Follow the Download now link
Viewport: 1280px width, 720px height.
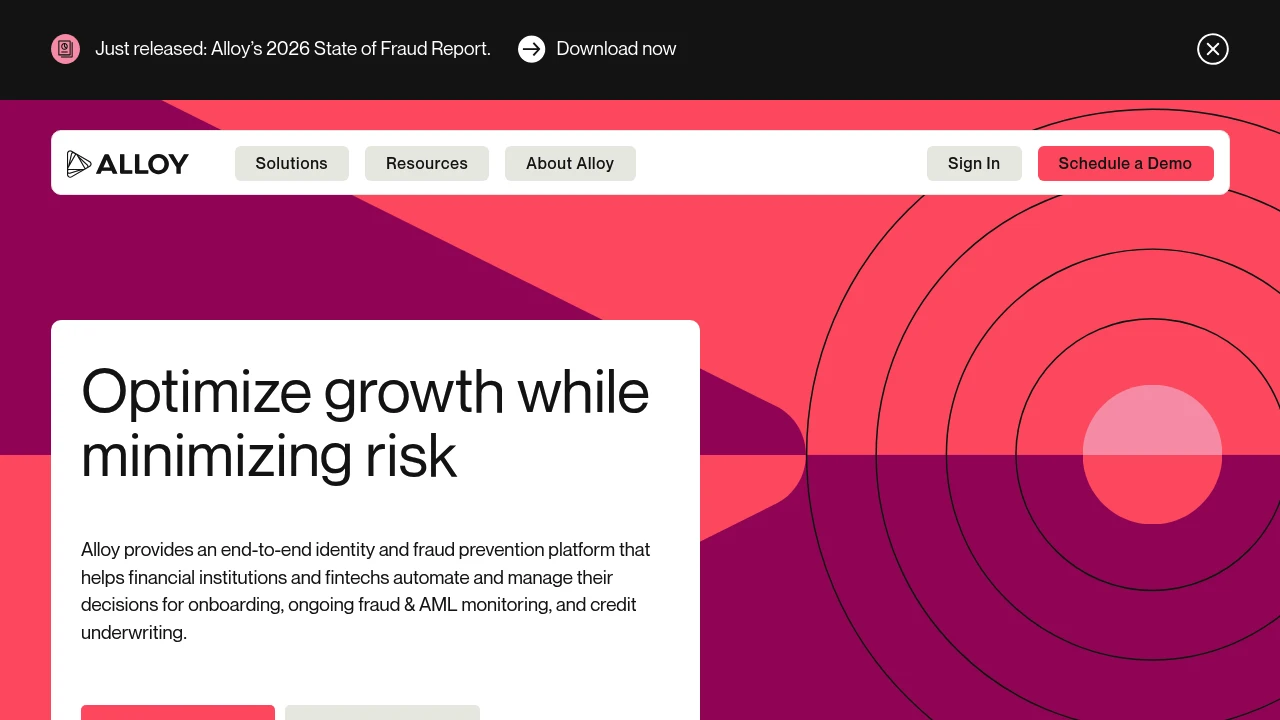coord(615,49)
